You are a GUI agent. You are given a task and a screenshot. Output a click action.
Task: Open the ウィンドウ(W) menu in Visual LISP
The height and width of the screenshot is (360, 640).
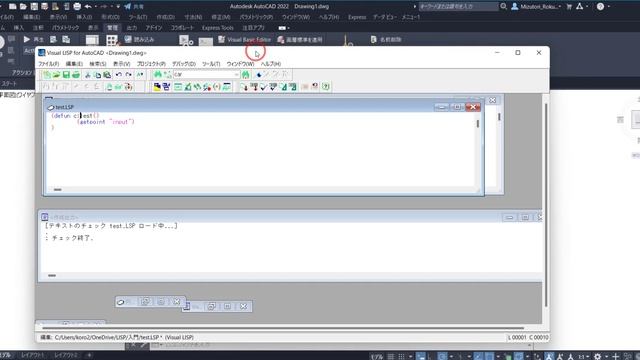tap(240, 64)
